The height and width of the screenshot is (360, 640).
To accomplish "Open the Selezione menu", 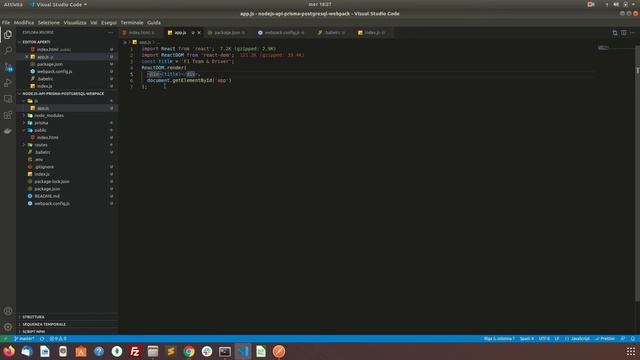I will [49, 22].
